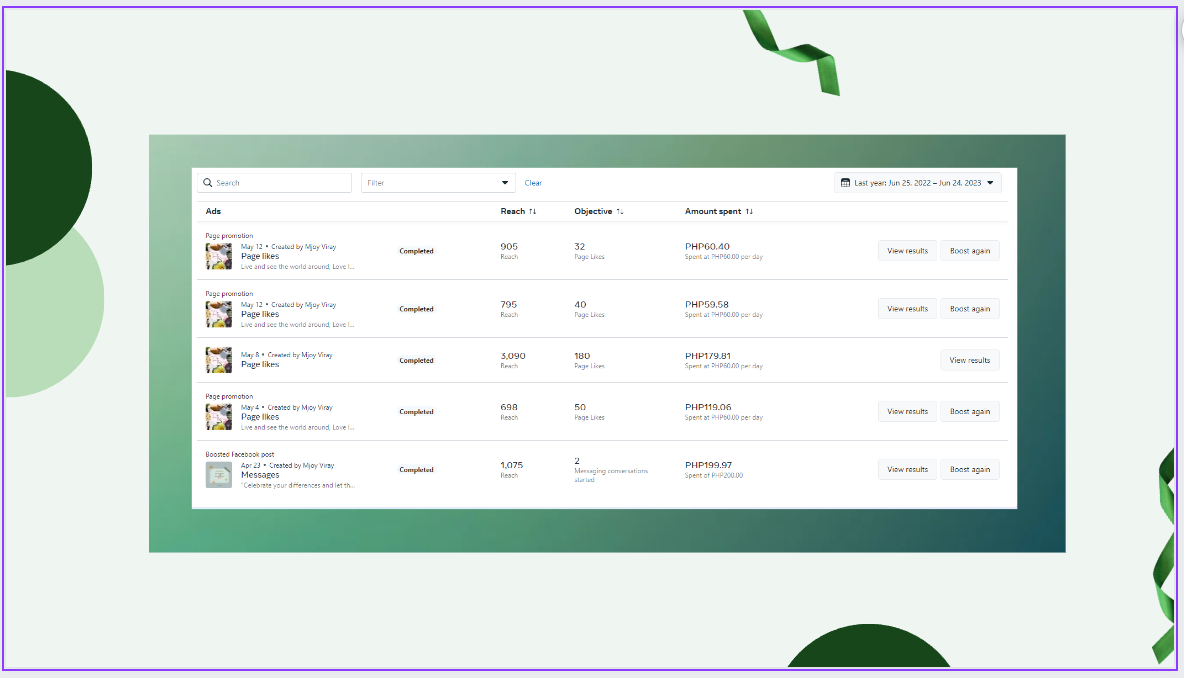Boost again the PHP59.58 ad
Viewport: 1184px width, 678px height.
click(970, 309)
